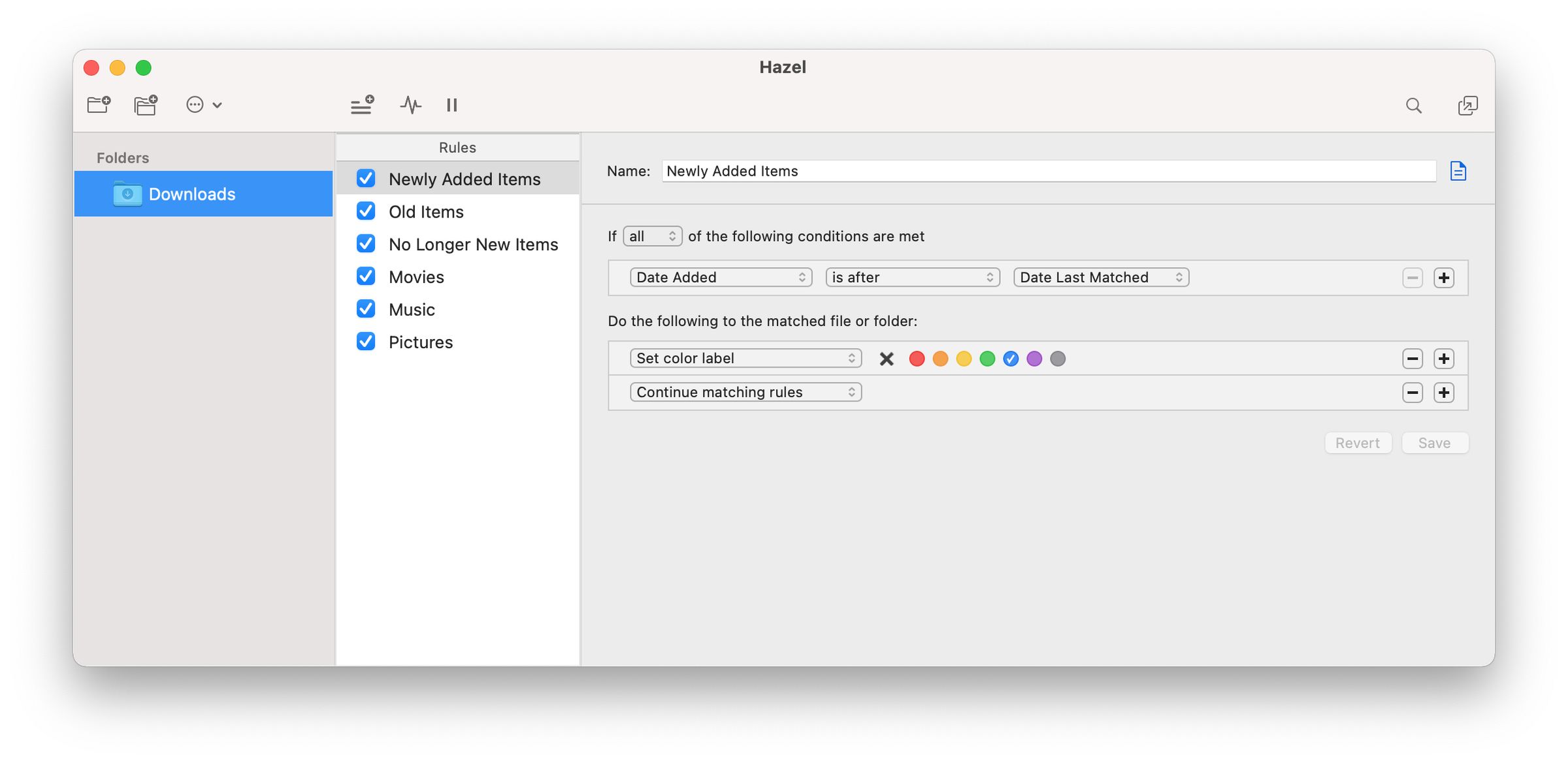Screen dimensions: 1568x763
Task: Open the ellipsis actions menu
Action: (204, 105)
